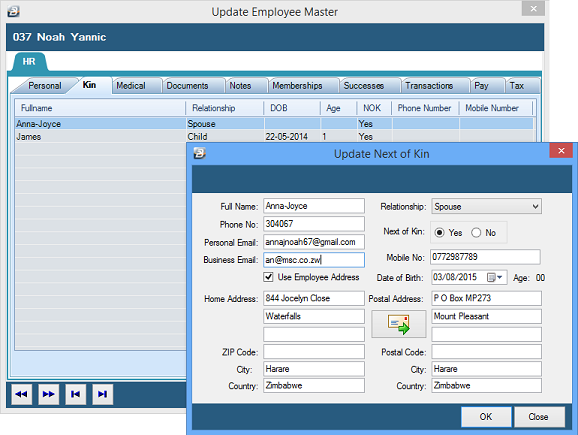Click the empty third home address line
Image resolution: width=578 pixels, height=435 pixels.
314,334
